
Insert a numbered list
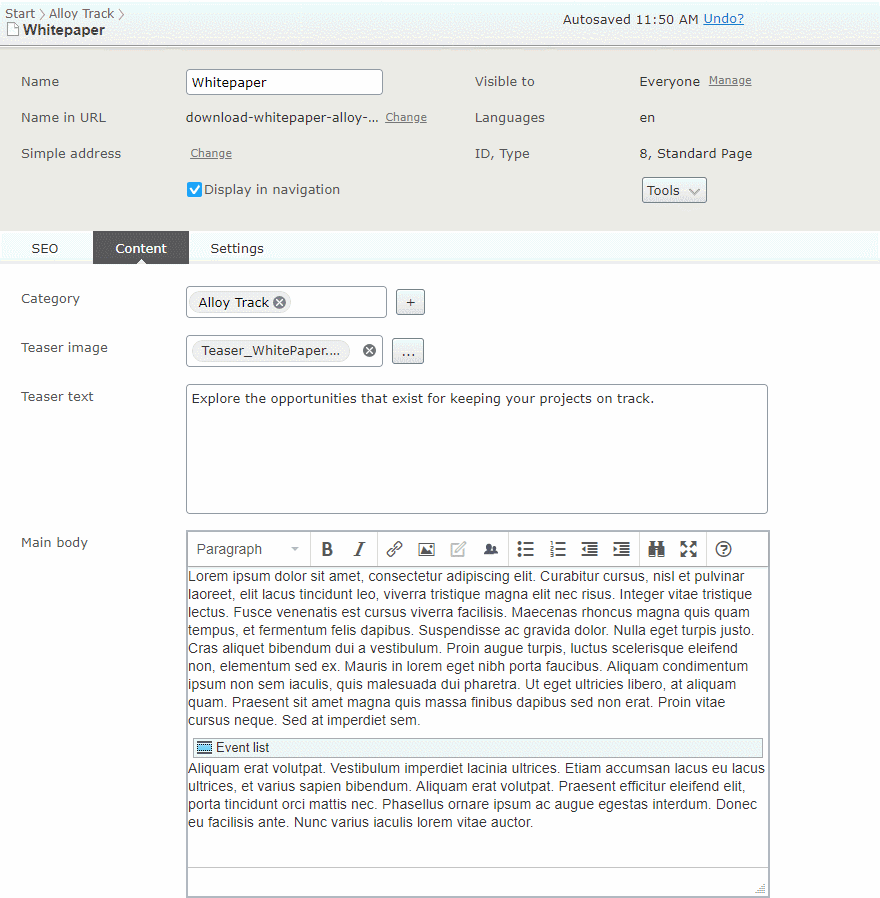coord(558,549)
